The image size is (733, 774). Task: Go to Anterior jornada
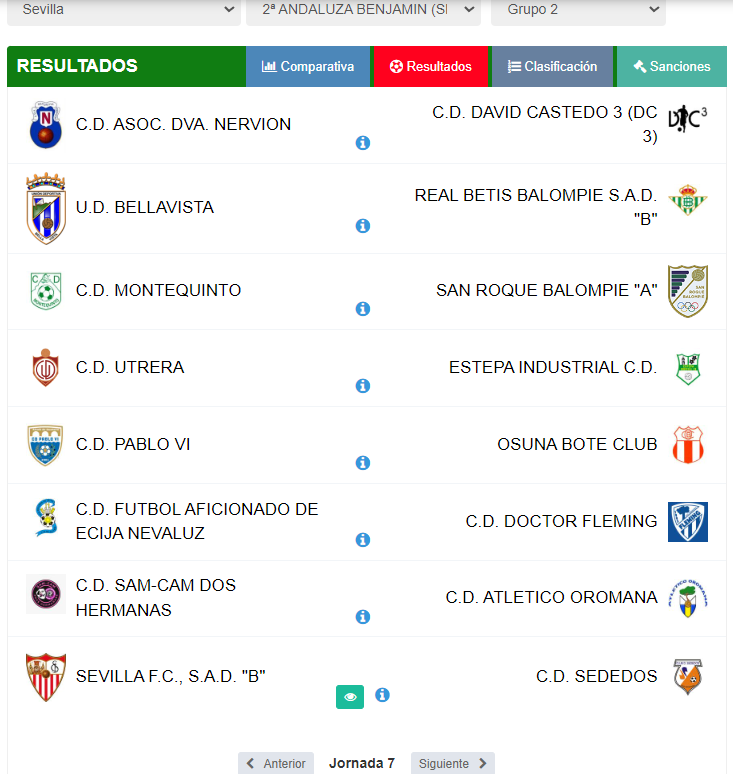[276, 763]
